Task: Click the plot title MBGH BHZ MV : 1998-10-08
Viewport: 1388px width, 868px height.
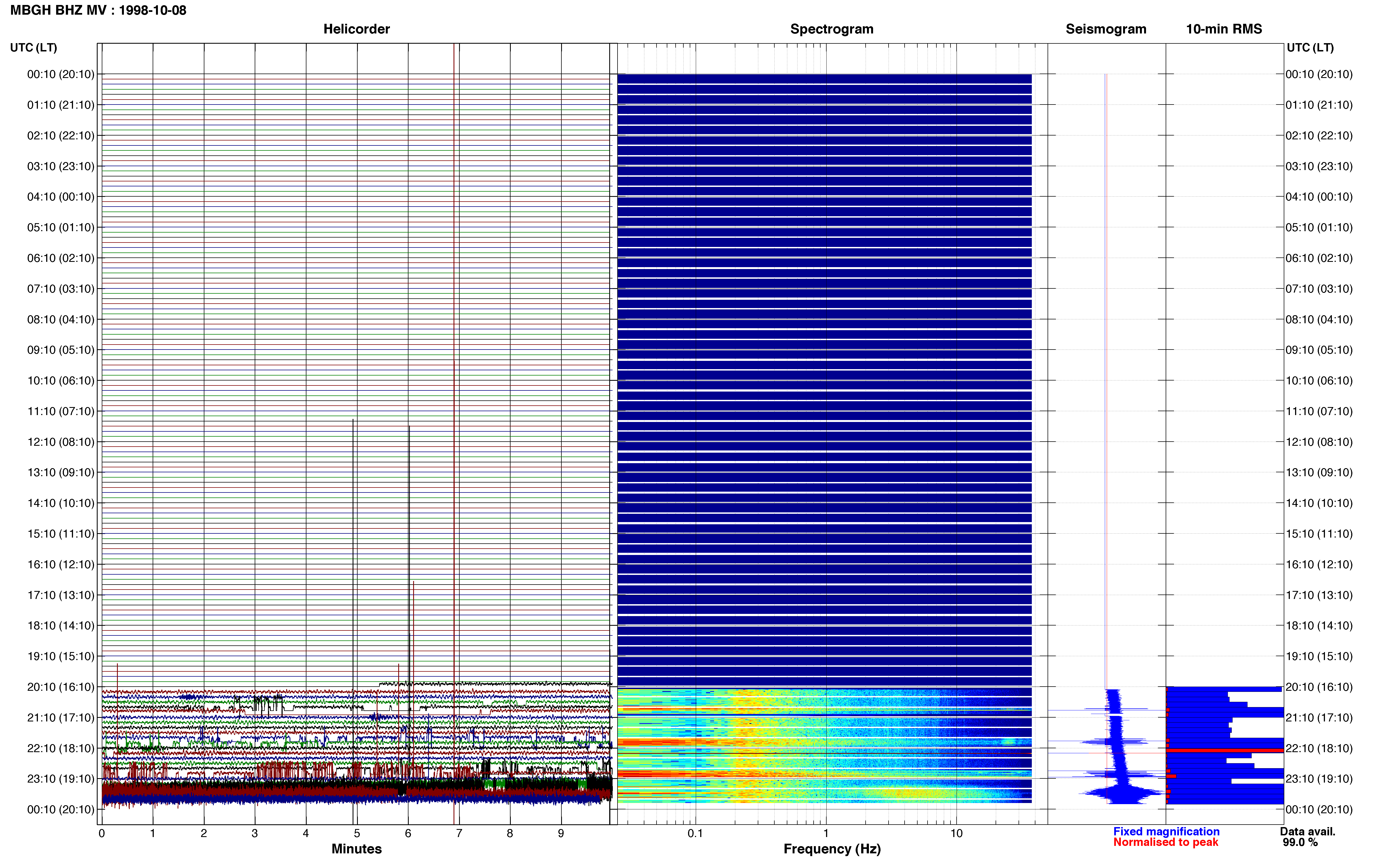Action: 98,10
